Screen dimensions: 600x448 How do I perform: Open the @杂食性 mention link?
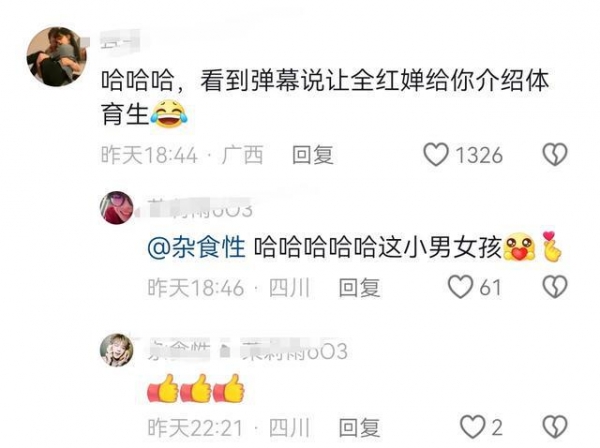196,248
